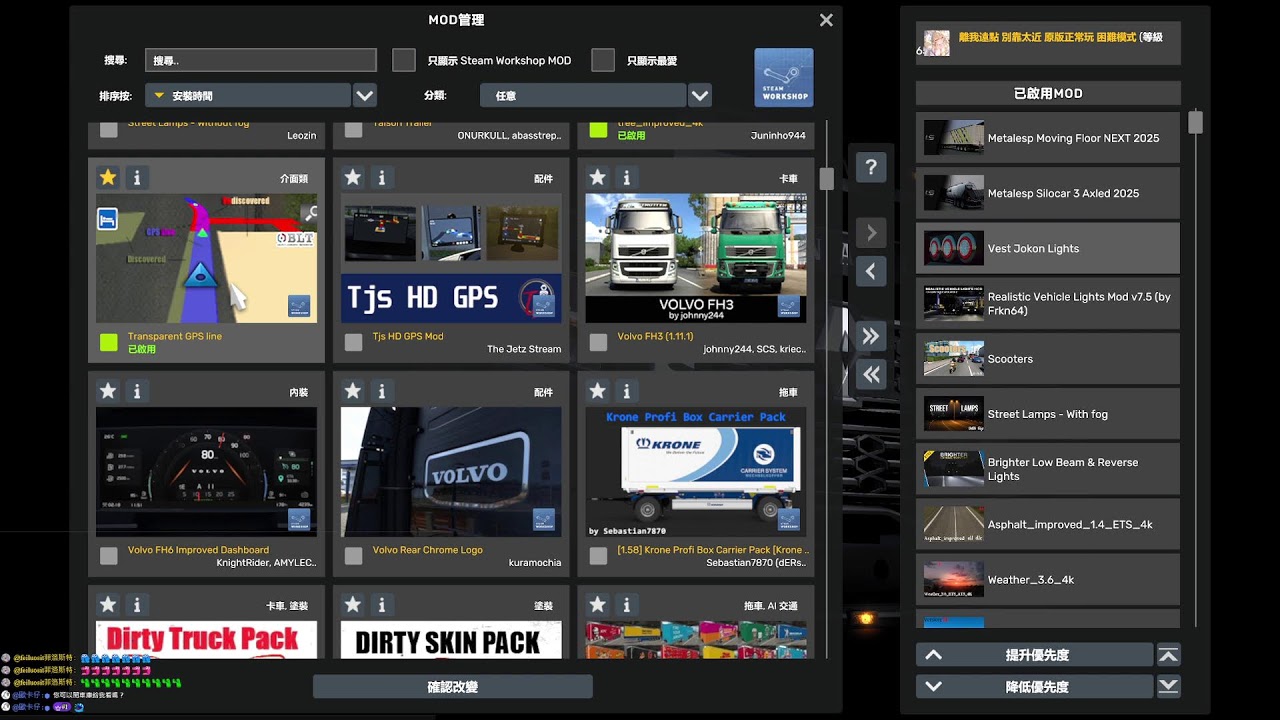Select Street Lamps - With fog
The height and width of the screenshot is (720, 1280).
(x=1048, y=413)
